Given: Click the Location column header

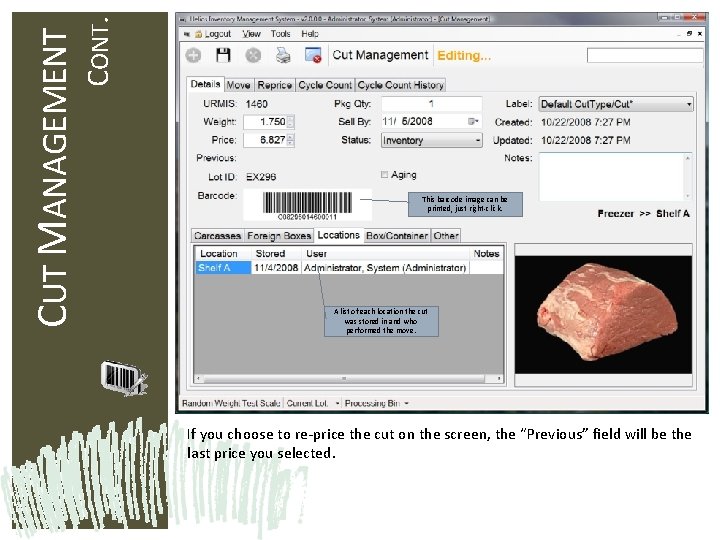Looking at the screenshot, I should pos(223,253).
